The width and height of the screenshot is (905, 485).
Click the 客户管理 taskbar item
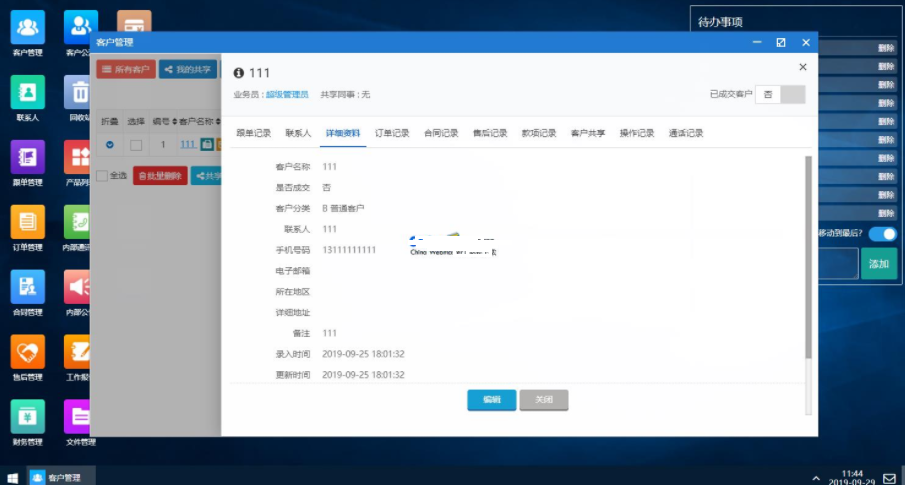[61, 477]
